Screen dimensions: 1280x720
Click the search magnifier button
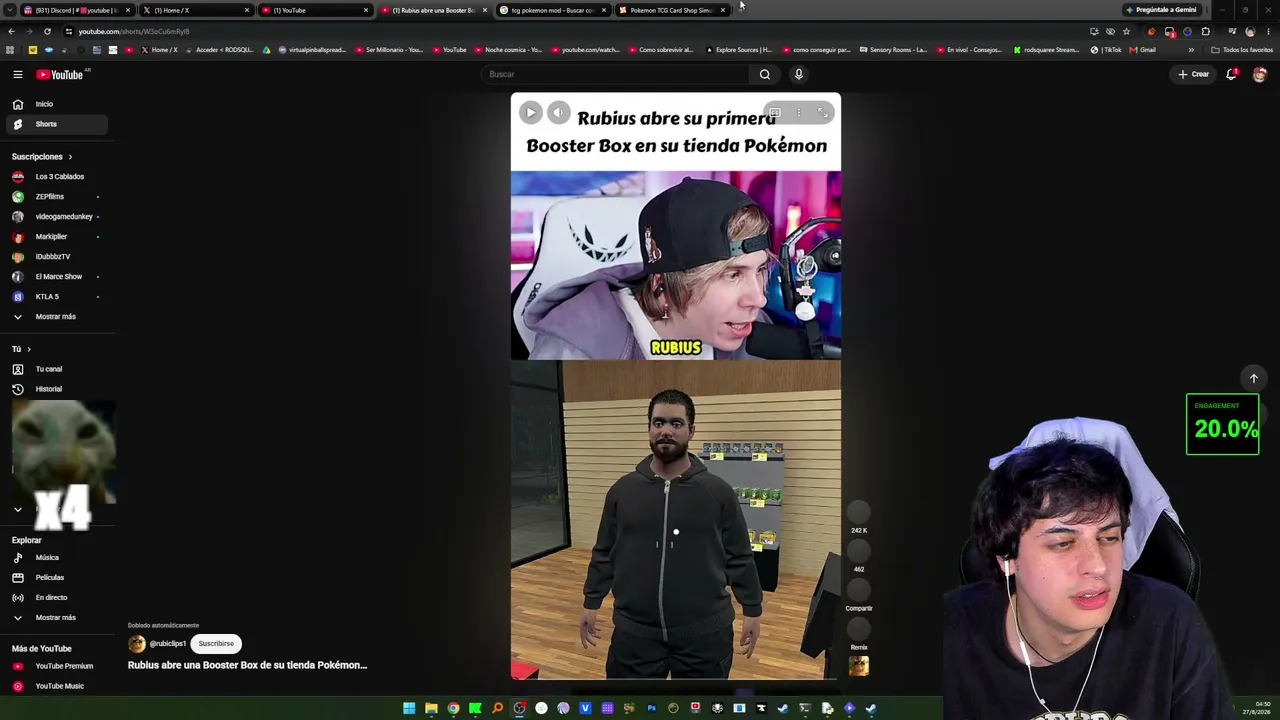(x=764, y=74)
